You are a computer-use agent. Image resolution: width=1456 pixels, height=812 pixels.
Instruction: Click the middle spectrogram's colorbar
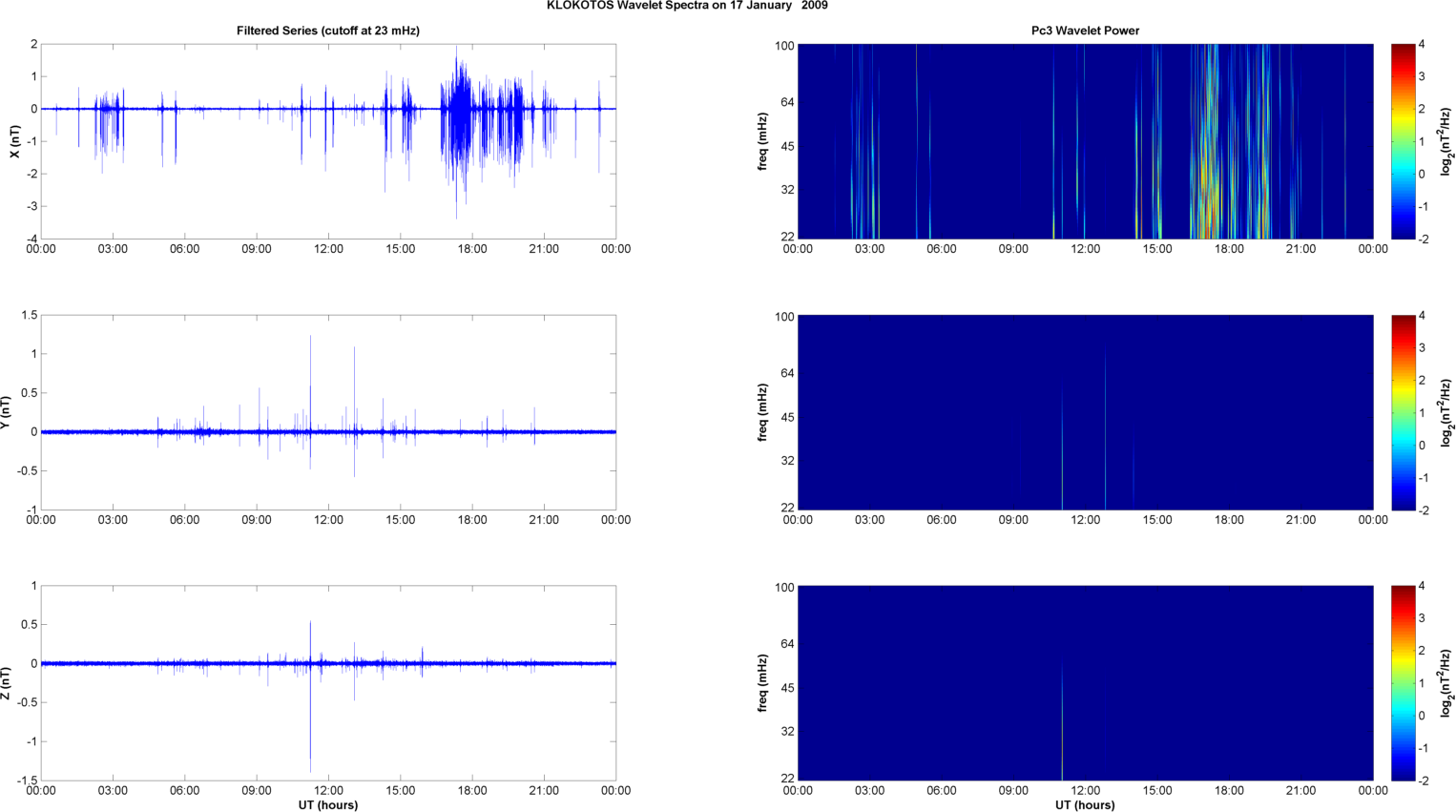[1403, 412]
